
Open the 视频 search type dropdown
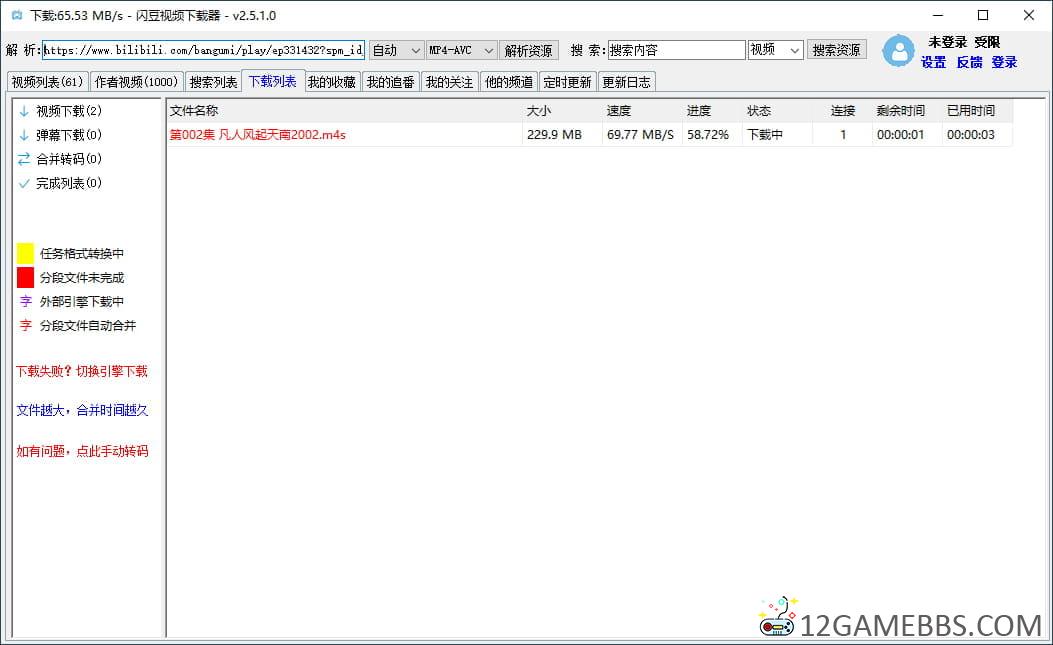tap(775, 50)
